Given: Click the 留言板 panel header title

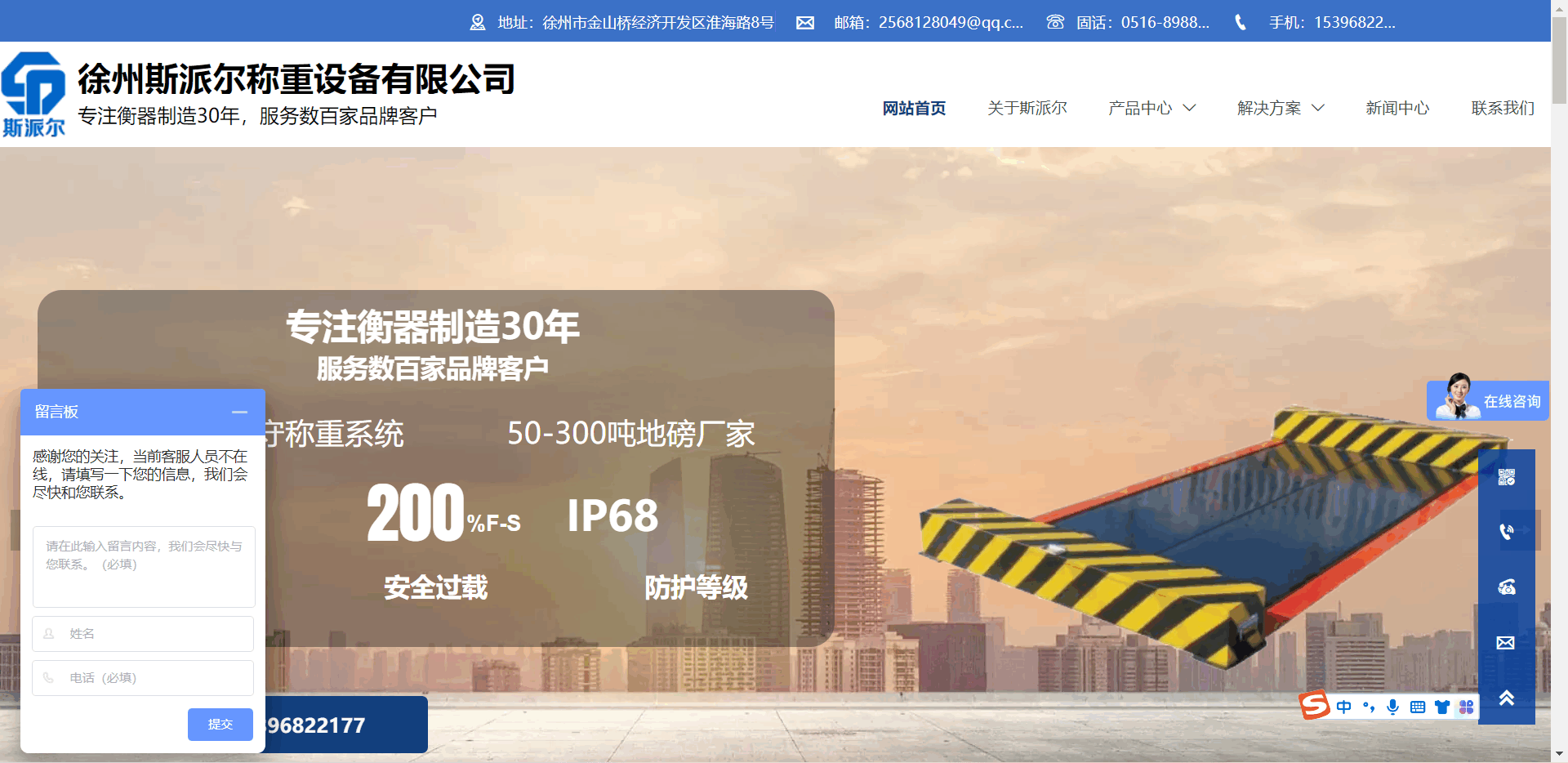Looking at the screenshot, I should click(x=56, y=412).
